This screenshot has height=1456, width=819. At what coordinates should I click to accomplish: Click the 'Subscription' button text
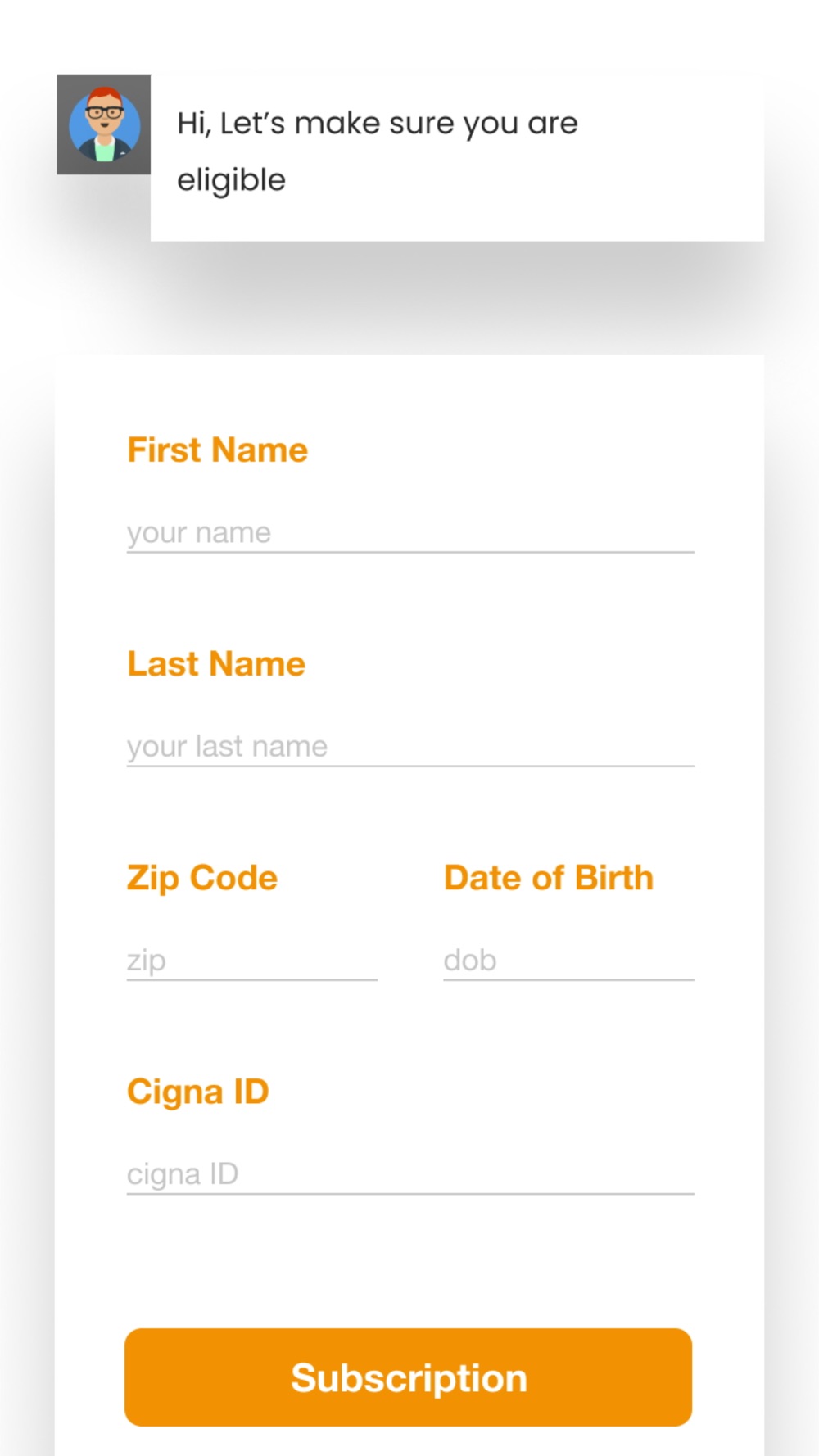coord(409,1378)
